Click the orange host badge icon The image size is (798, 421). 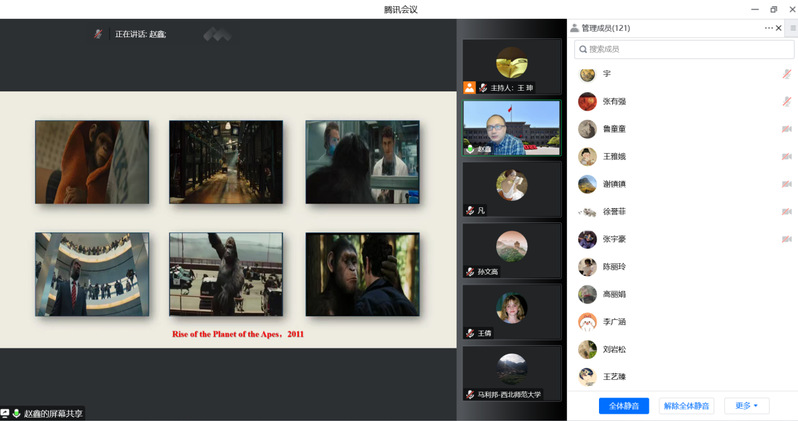pos(469,88)
